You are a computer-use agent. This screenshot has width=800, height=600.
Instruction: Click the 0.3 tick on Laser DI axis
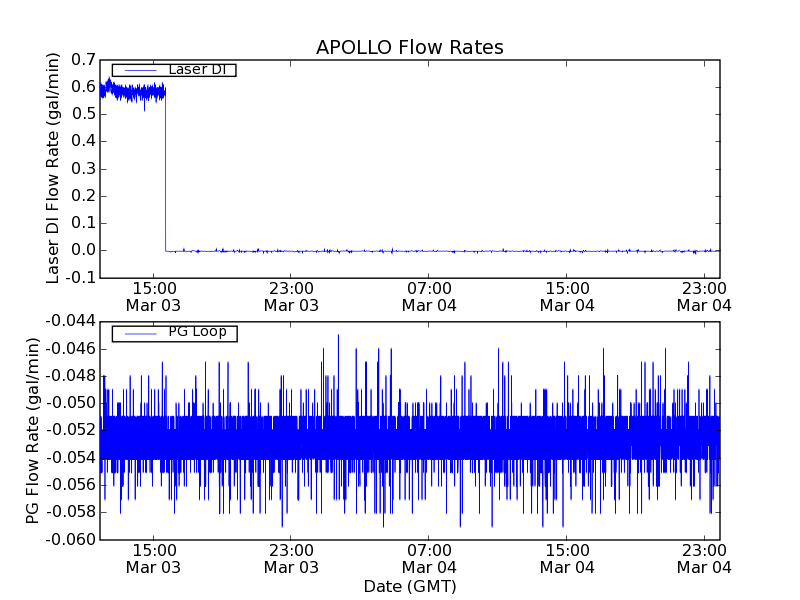click(x=83, y=168)
